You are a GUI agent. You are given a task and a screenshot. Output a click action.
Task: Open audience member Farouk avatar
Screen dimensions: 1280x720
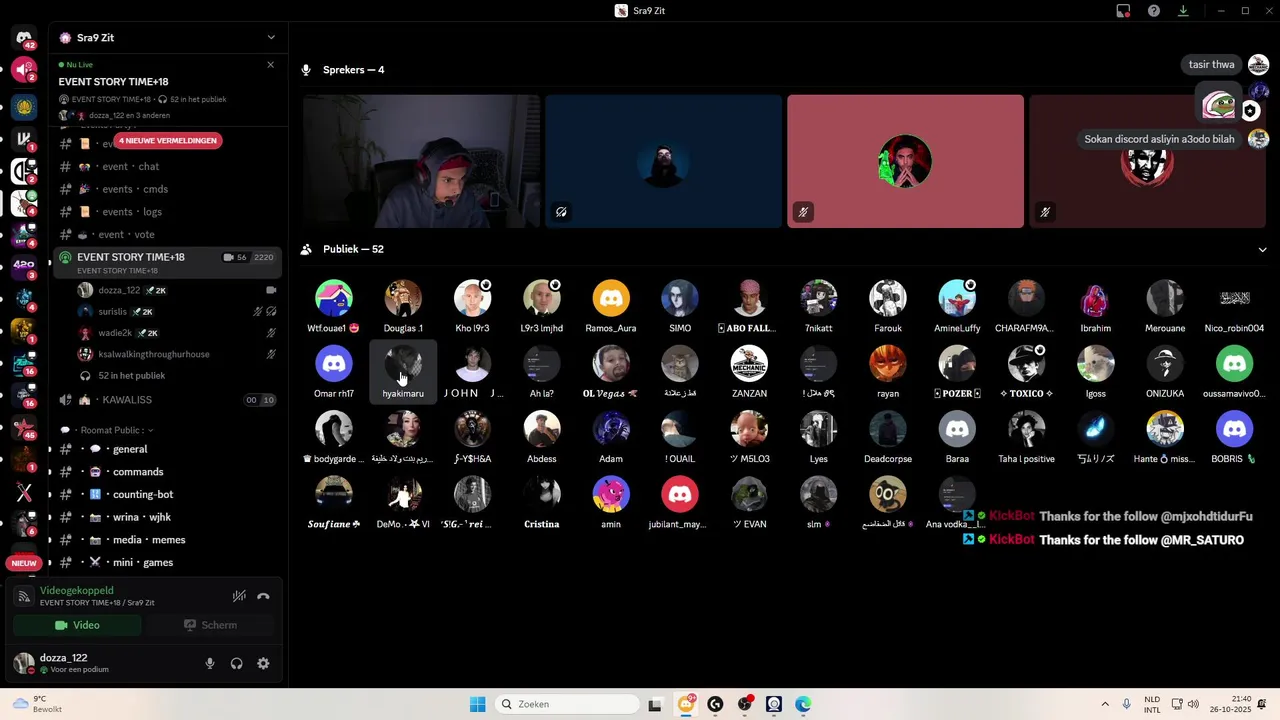tap(888, 298)
